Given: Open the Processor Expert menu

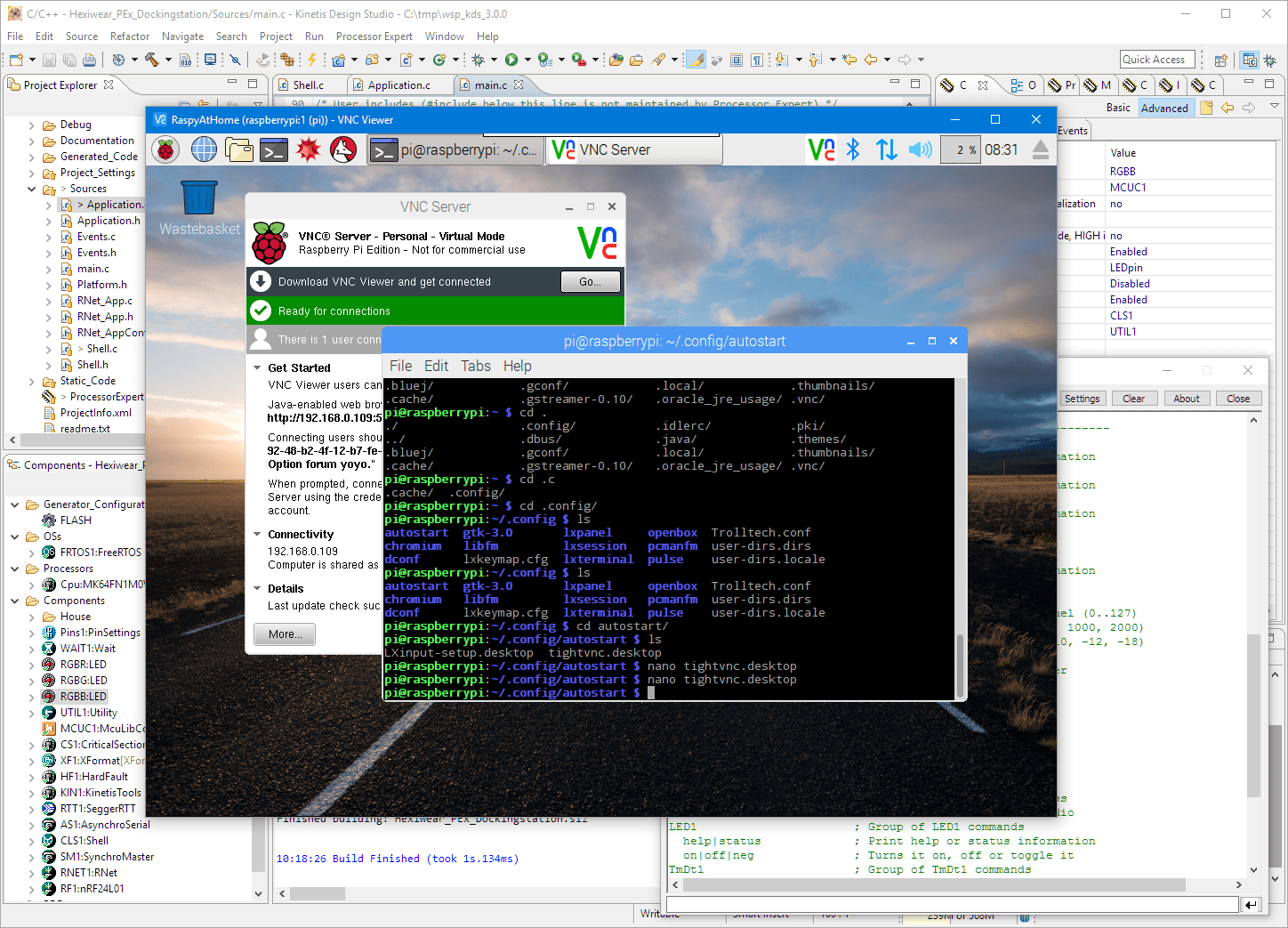Looking at the screenshot, I should (374, 36).
